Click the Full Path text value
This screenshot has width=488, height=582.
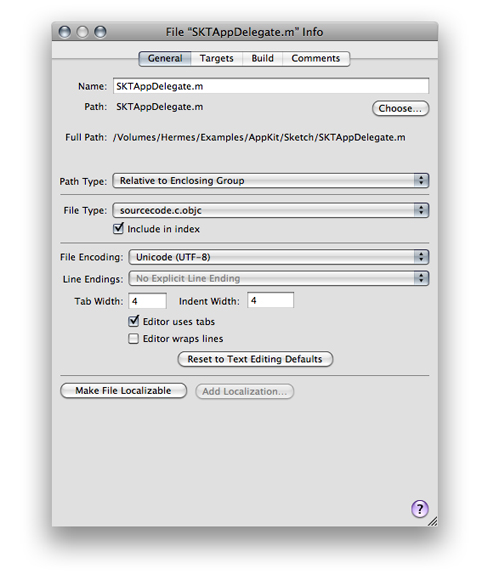point(259,137)
